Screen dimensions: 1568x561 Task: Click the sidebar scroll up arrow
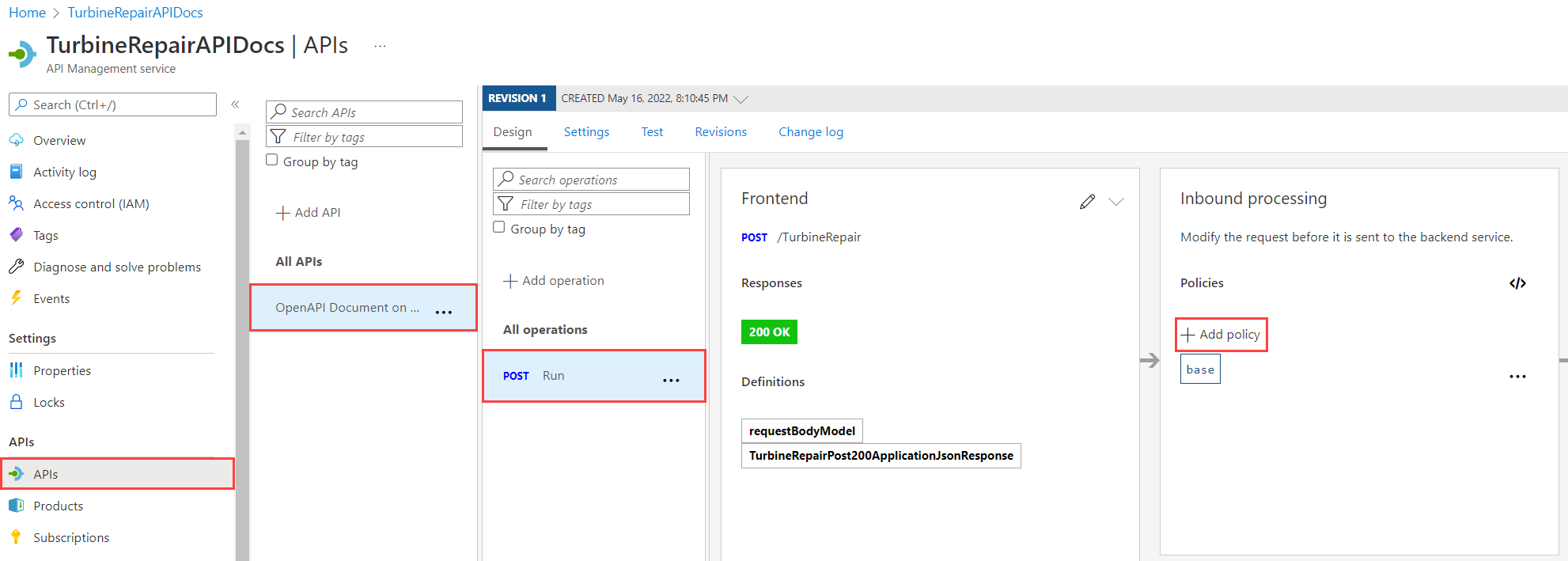coord(242,133)
